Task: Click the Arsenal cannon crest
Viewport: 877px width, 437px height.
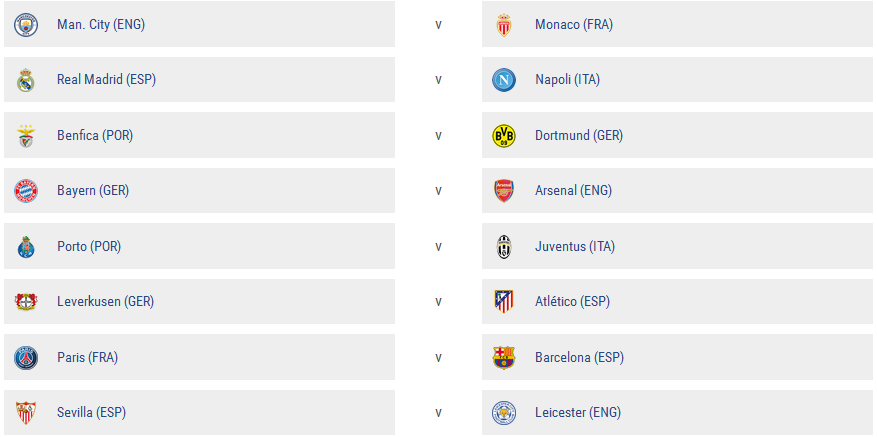Action: [x=504, y=191]
